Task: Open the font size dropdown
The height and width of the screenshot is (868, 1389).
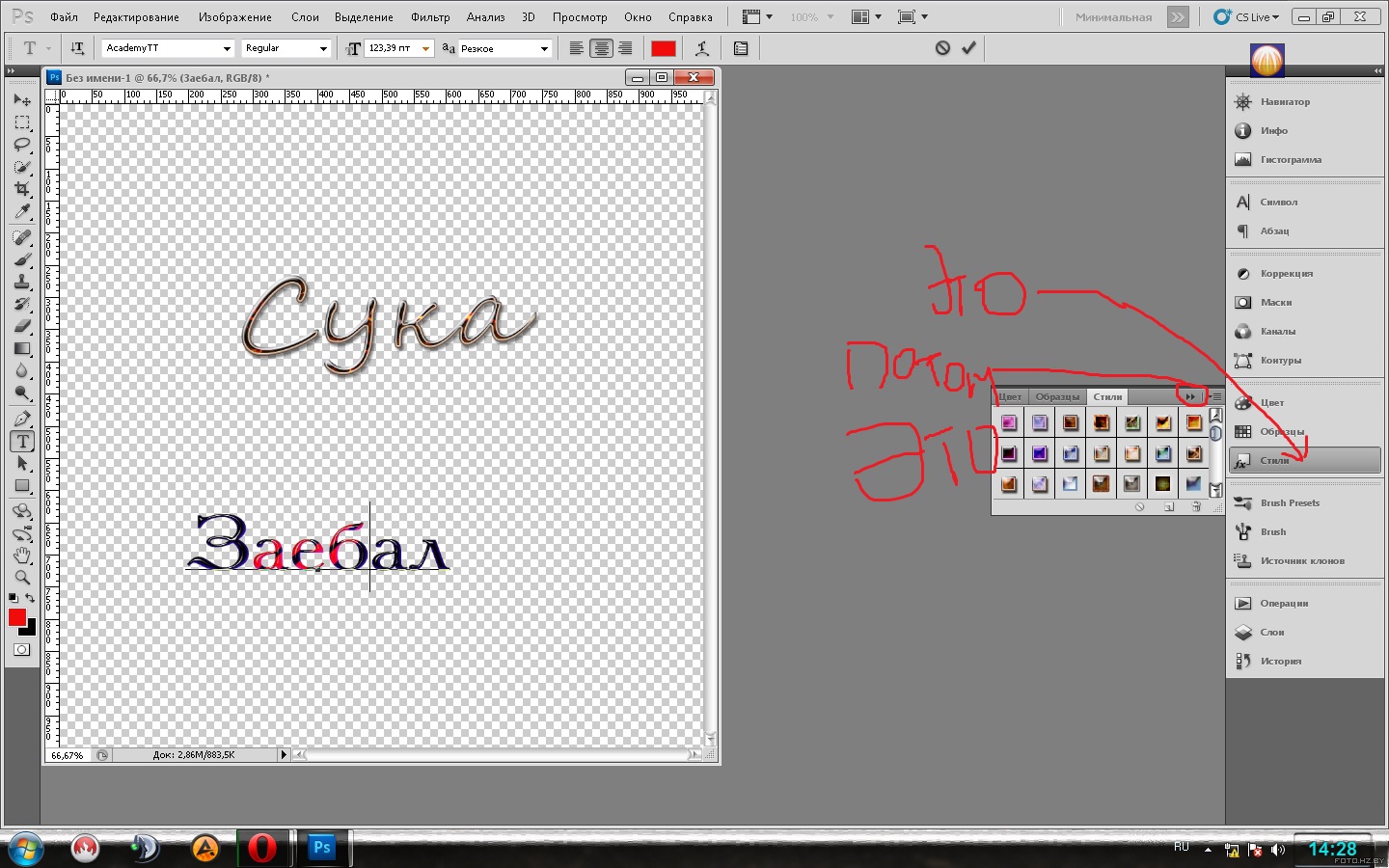Action: click(425, 48)
